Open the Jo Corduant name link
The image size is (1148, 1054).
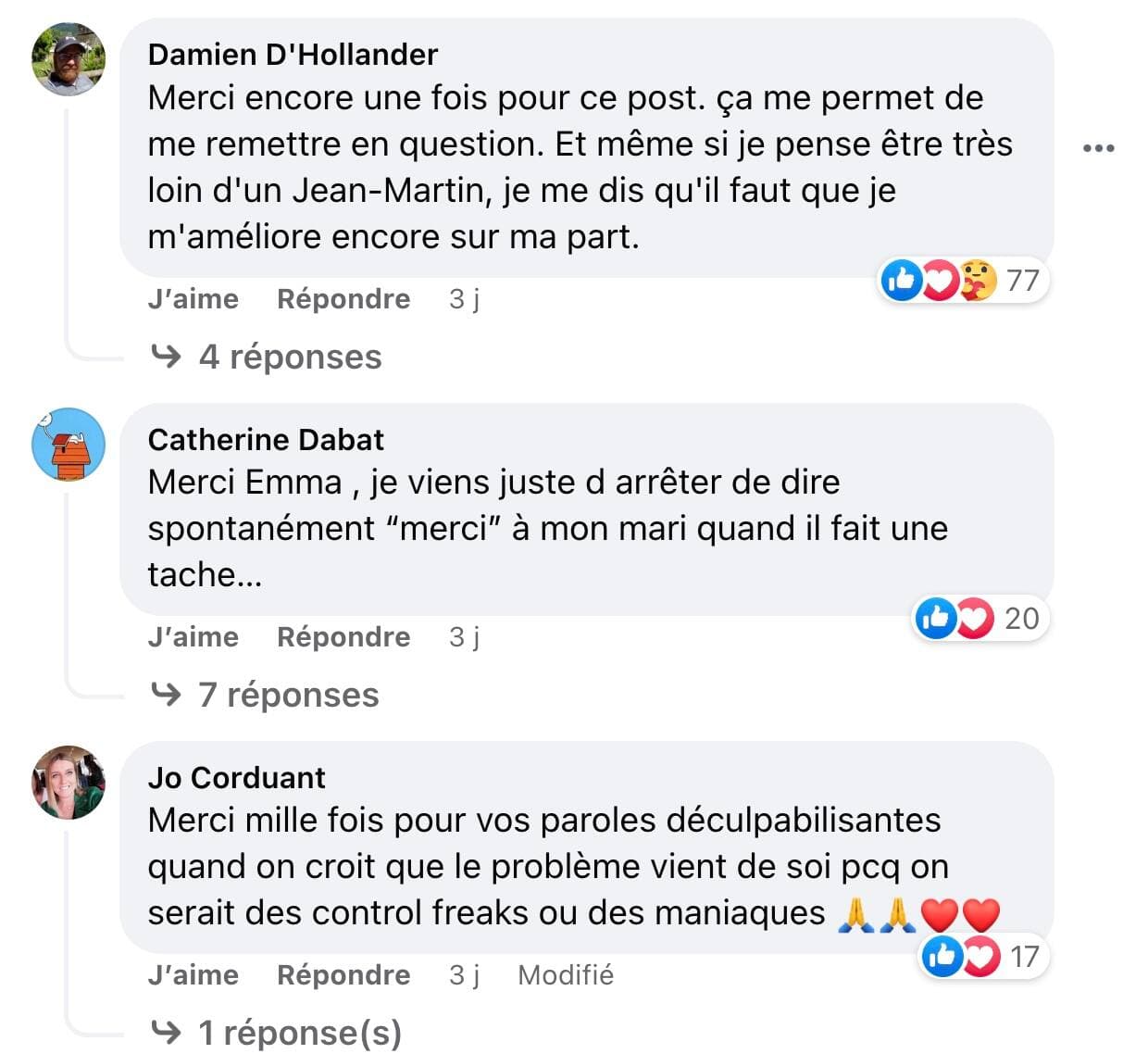[x=236, y=778]
